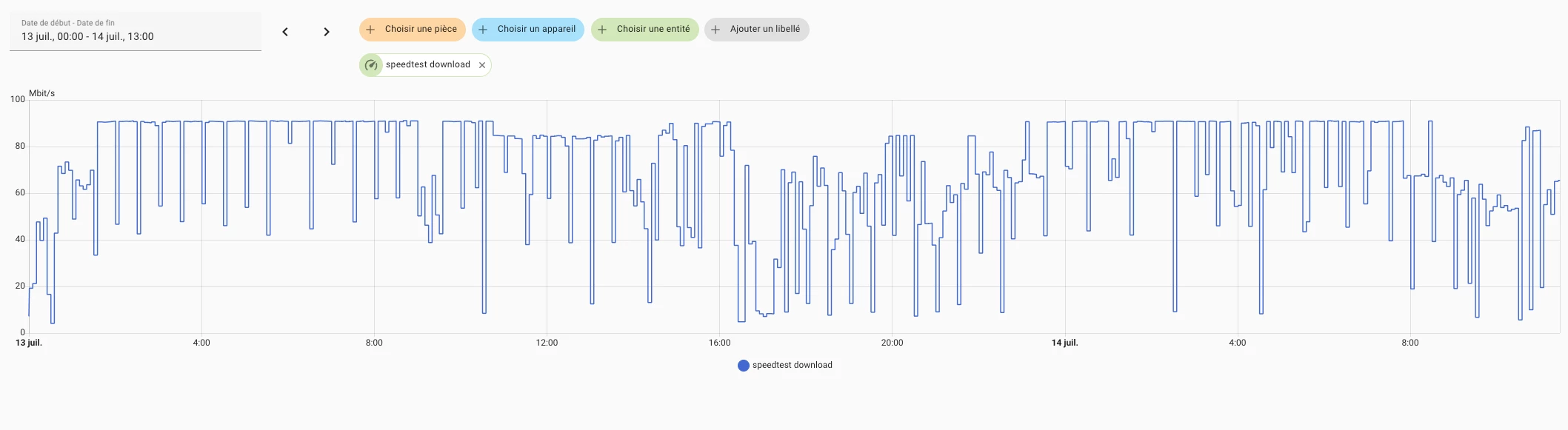The height and width of the screenshot is (430, 1568).
Task: Open the date range field
Action: 136,31
